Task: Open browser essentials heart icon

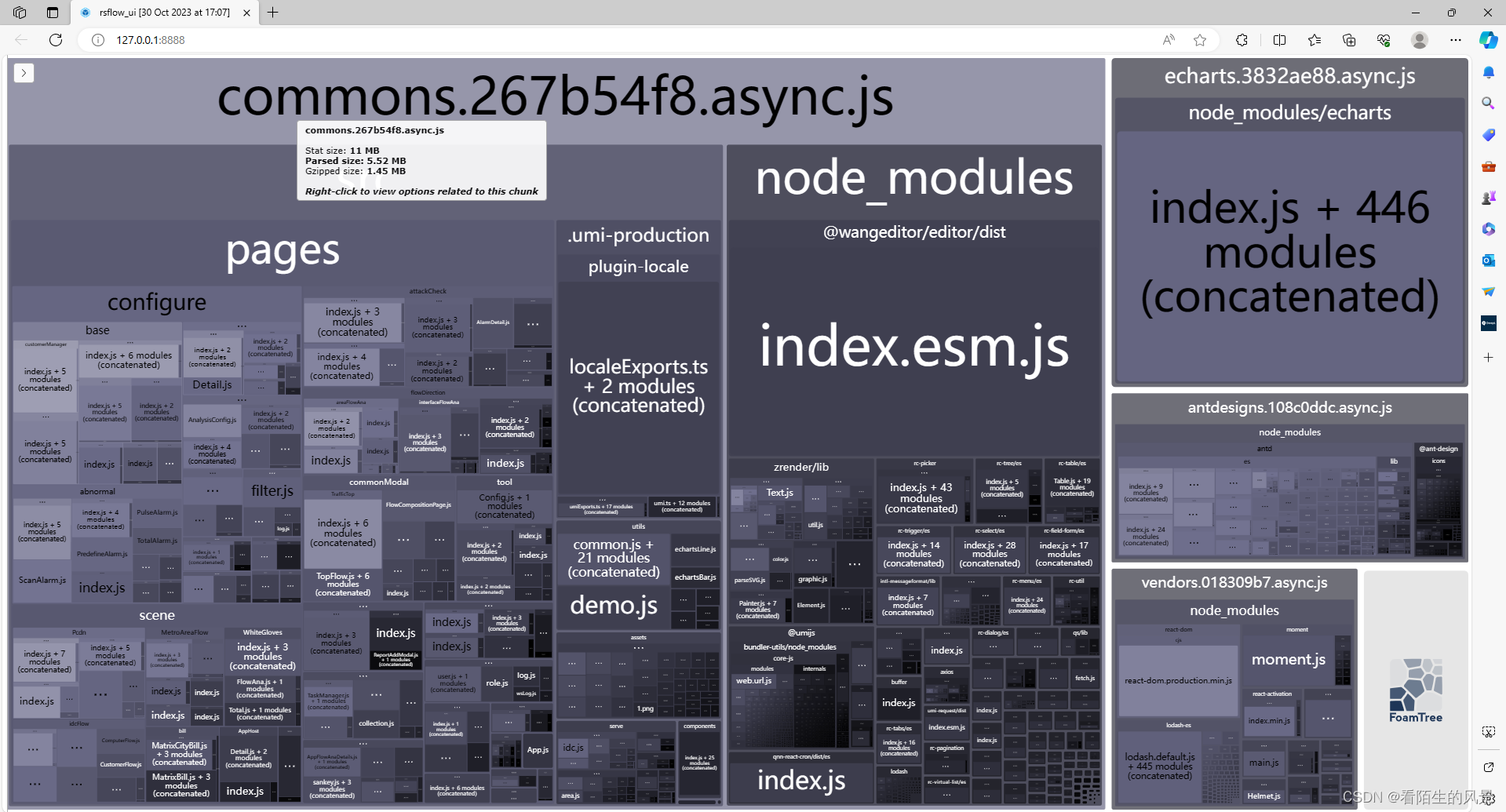Action: [x=1384, y=40]
